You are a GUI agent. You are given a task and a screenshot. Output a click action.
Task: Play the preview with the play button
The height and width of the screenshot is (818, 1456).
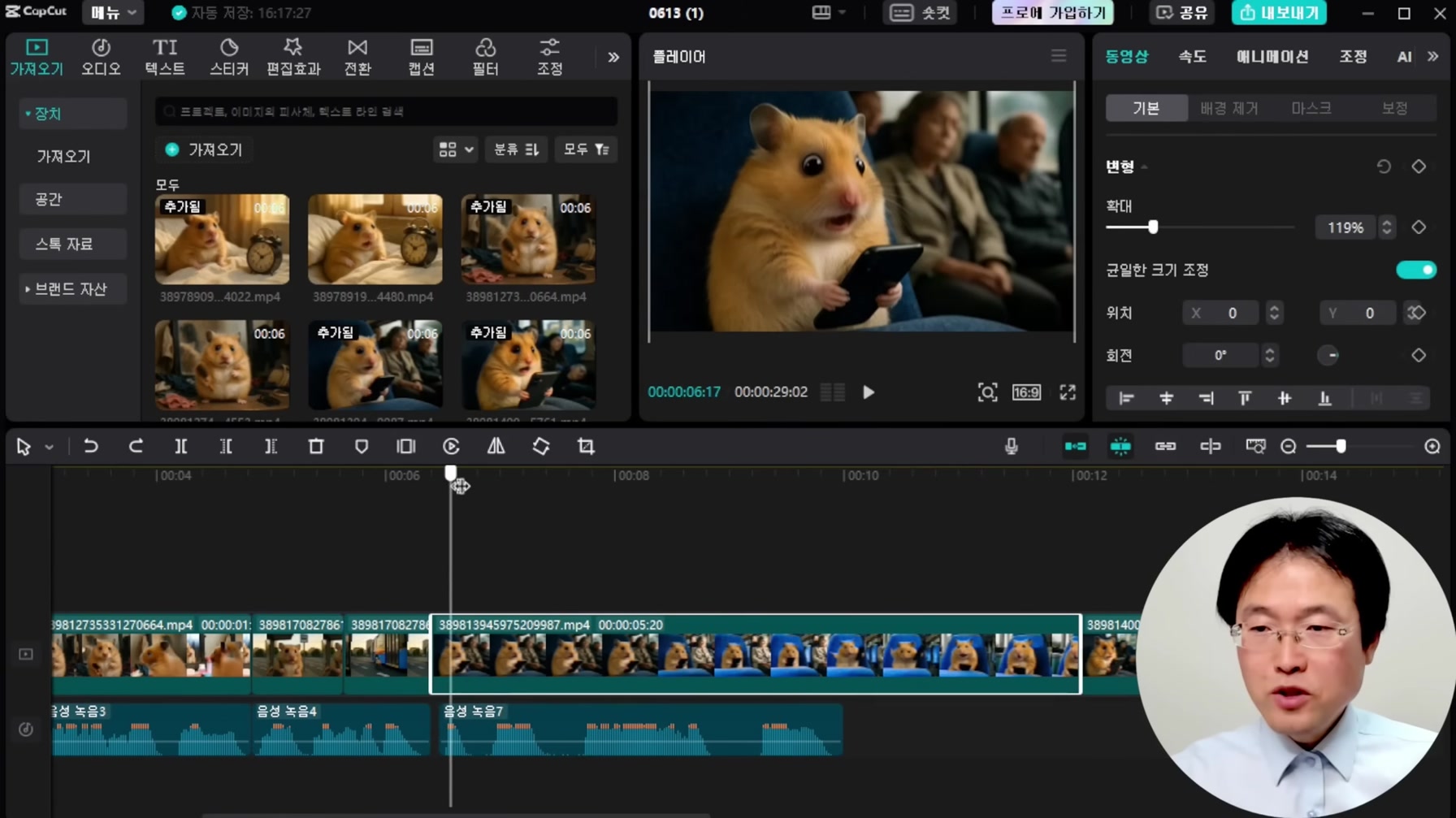(x=869, y=392)
